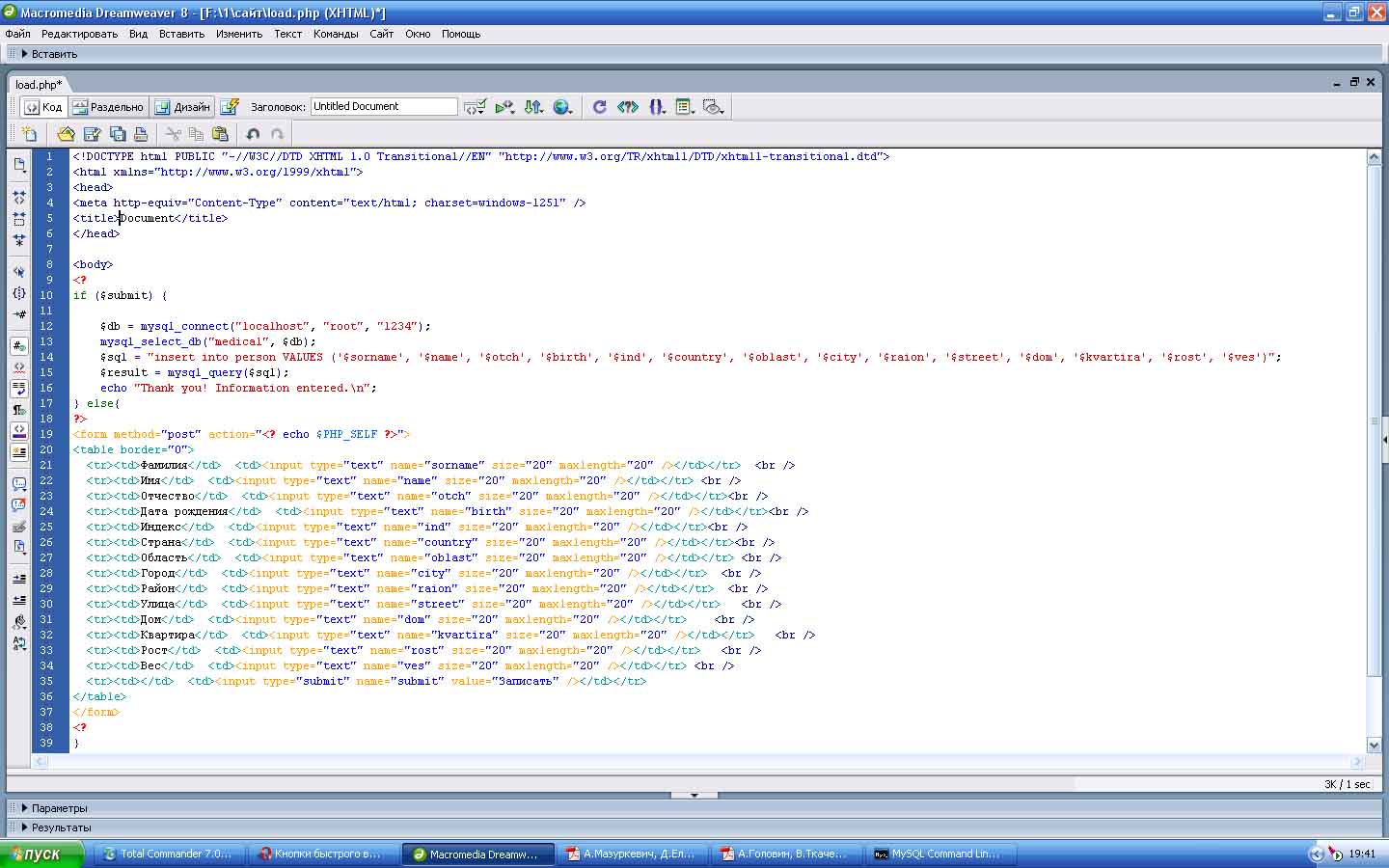
Task: Click the Refresh Design View icon
Action: [x=599, y=107]
